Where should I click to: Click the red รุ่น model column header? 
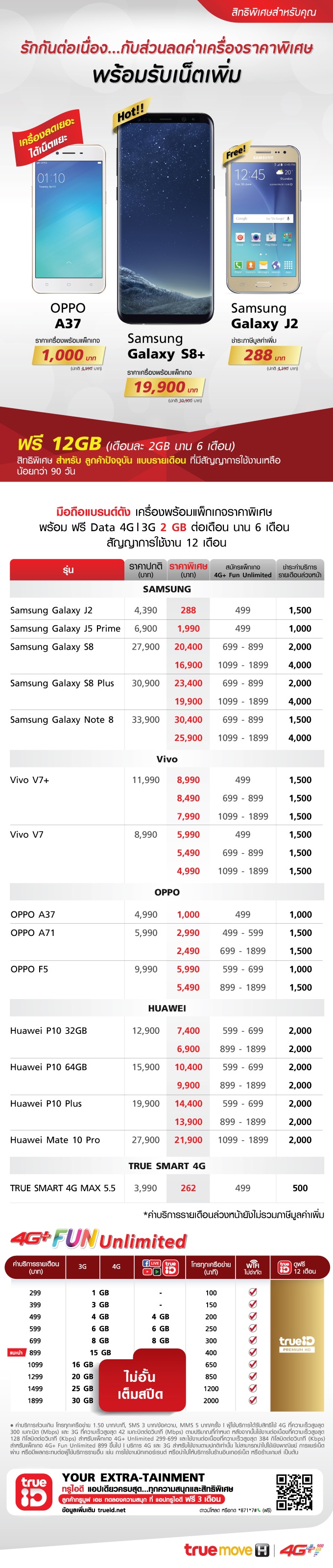(x=67, y=570)
